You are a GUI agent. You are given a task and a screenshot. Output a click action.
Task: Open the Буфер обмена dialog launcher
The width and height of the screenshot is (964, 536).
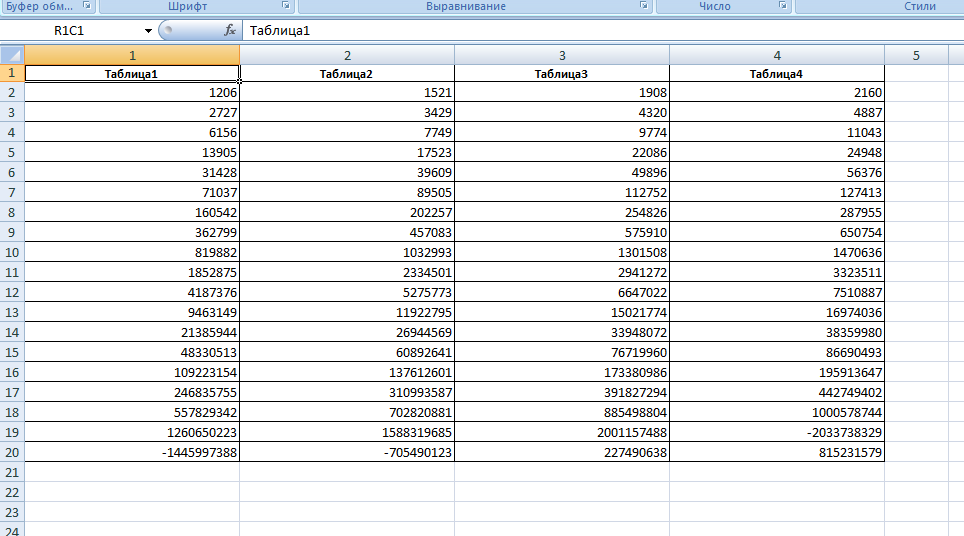(x=88, y=6)
